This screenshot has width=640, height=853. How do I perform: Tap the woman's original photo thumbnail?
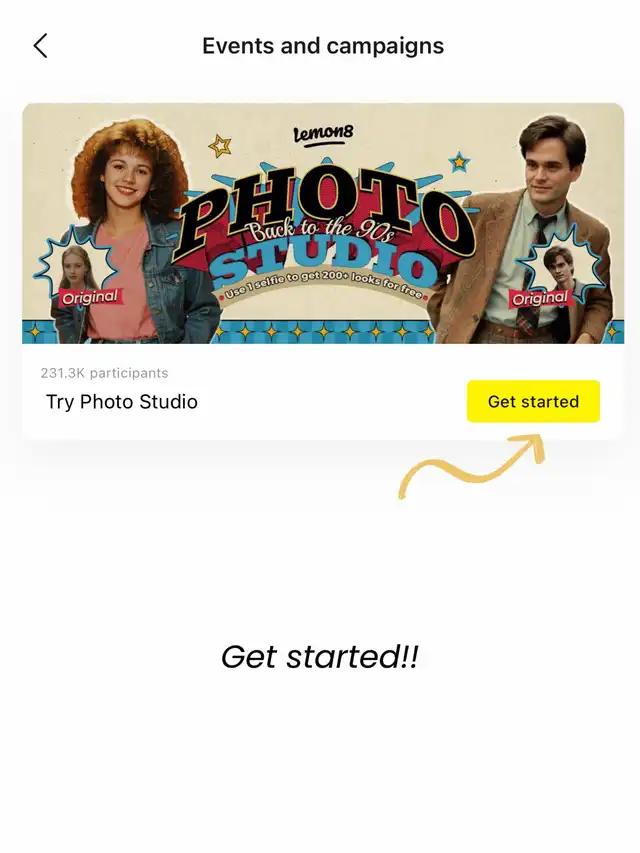tap(76, 268)
